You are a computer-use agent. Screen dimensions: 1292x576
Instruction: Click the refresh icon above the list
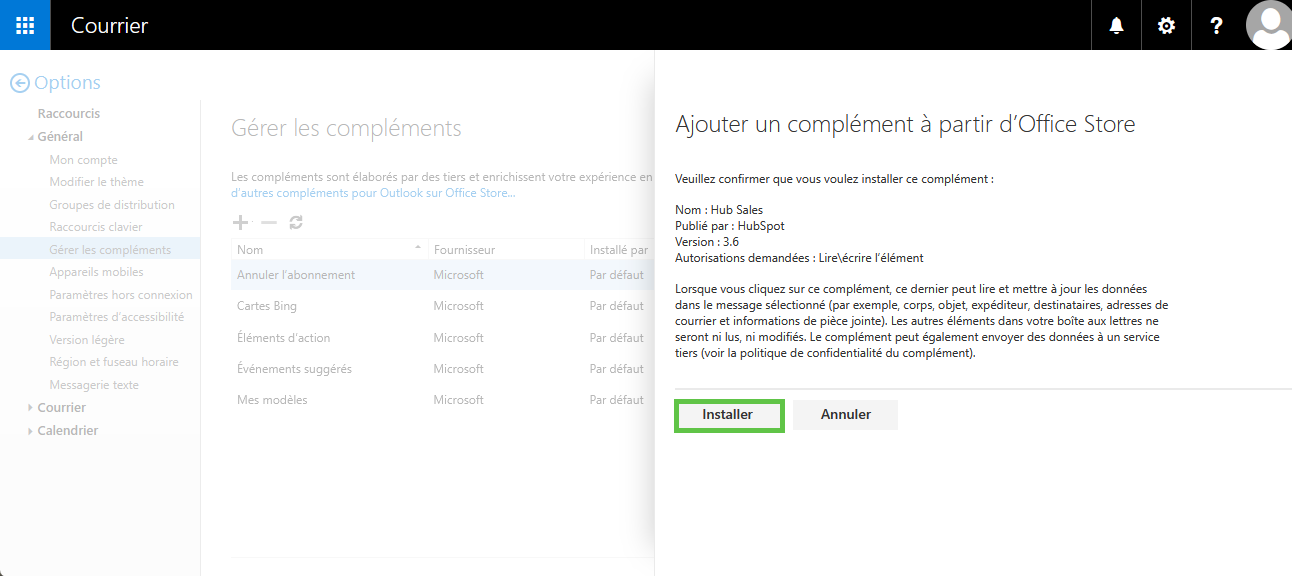click(296, 222)
